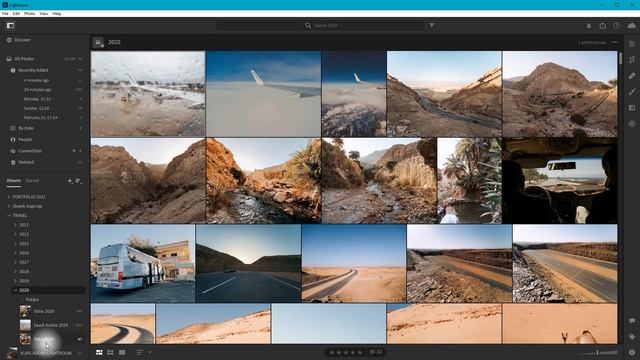Set rating to five stars
Screen dimensions: 640x360
pos(360,352)
